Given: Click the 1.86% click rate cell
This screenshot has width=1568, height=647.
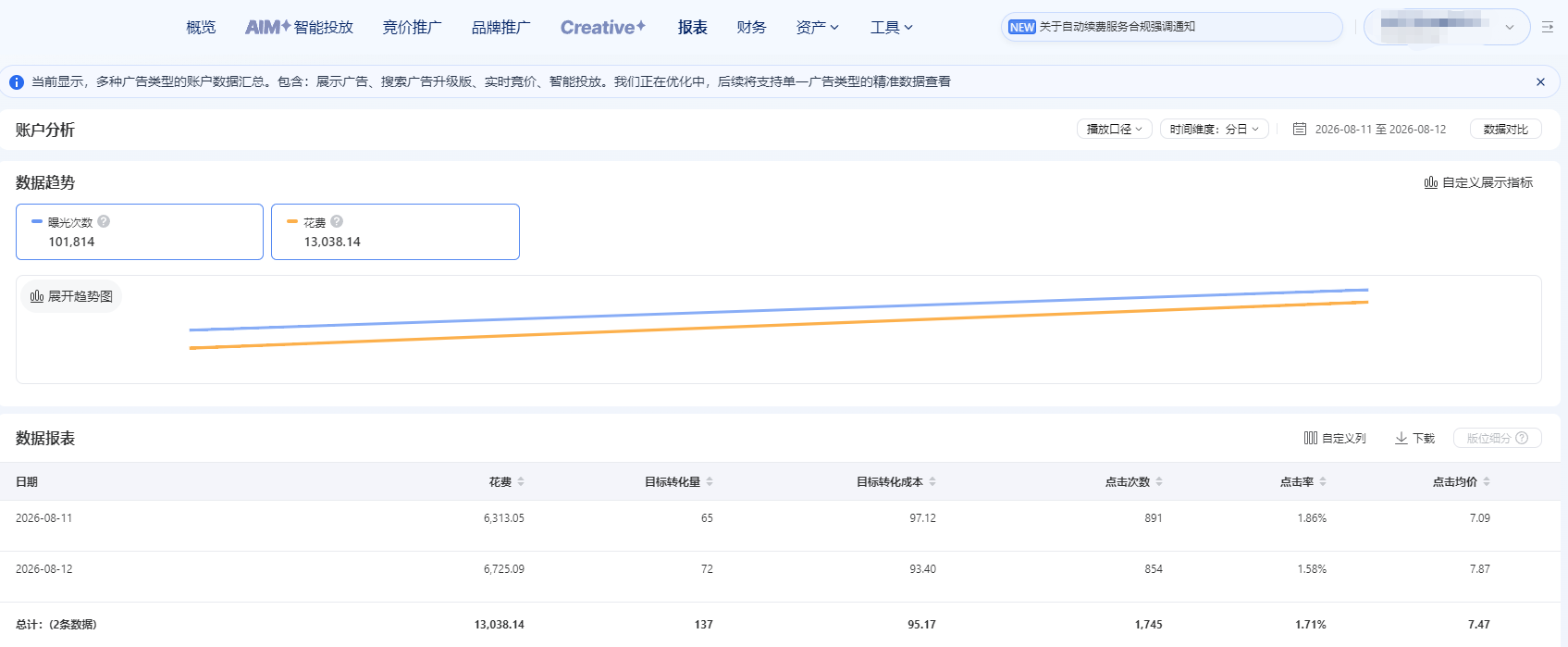Looking at the screenshot, I should coord(1312,518).
